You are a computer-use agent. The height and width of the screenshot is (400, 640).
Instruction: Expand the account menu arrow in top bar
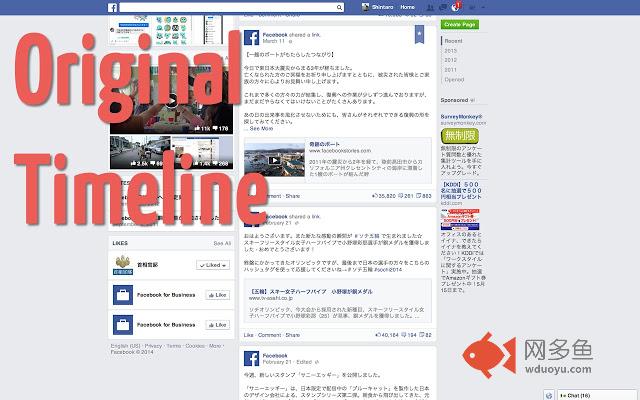(483, 7)
